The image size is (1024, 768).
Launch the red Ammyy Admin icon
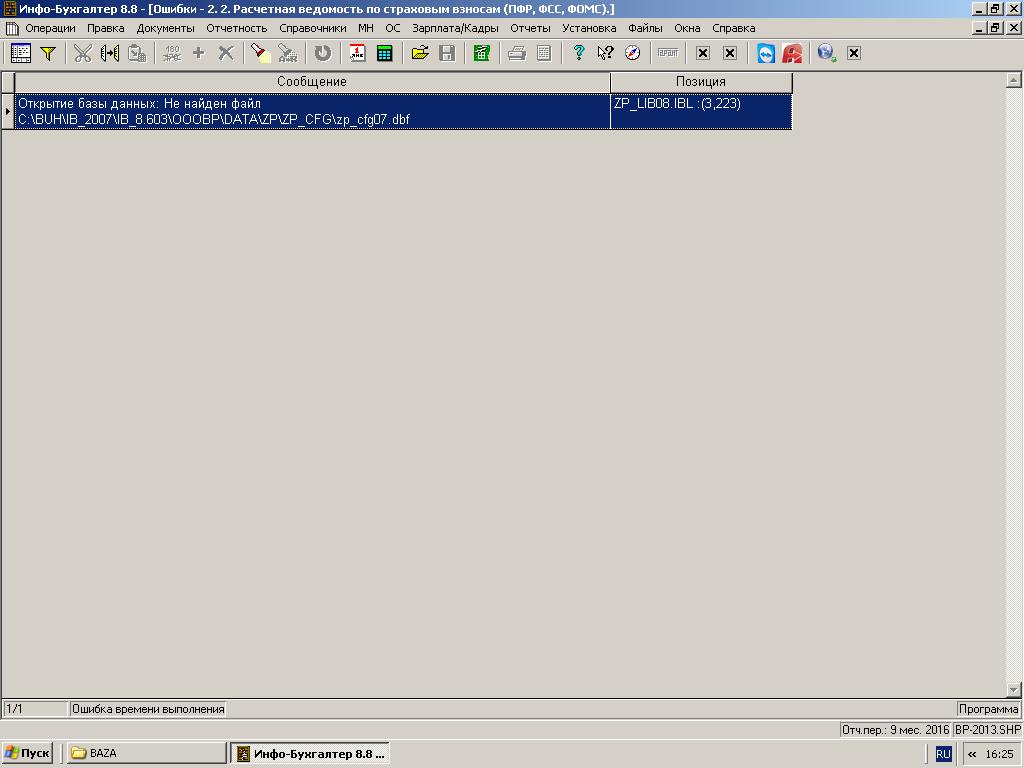[792, 53]
